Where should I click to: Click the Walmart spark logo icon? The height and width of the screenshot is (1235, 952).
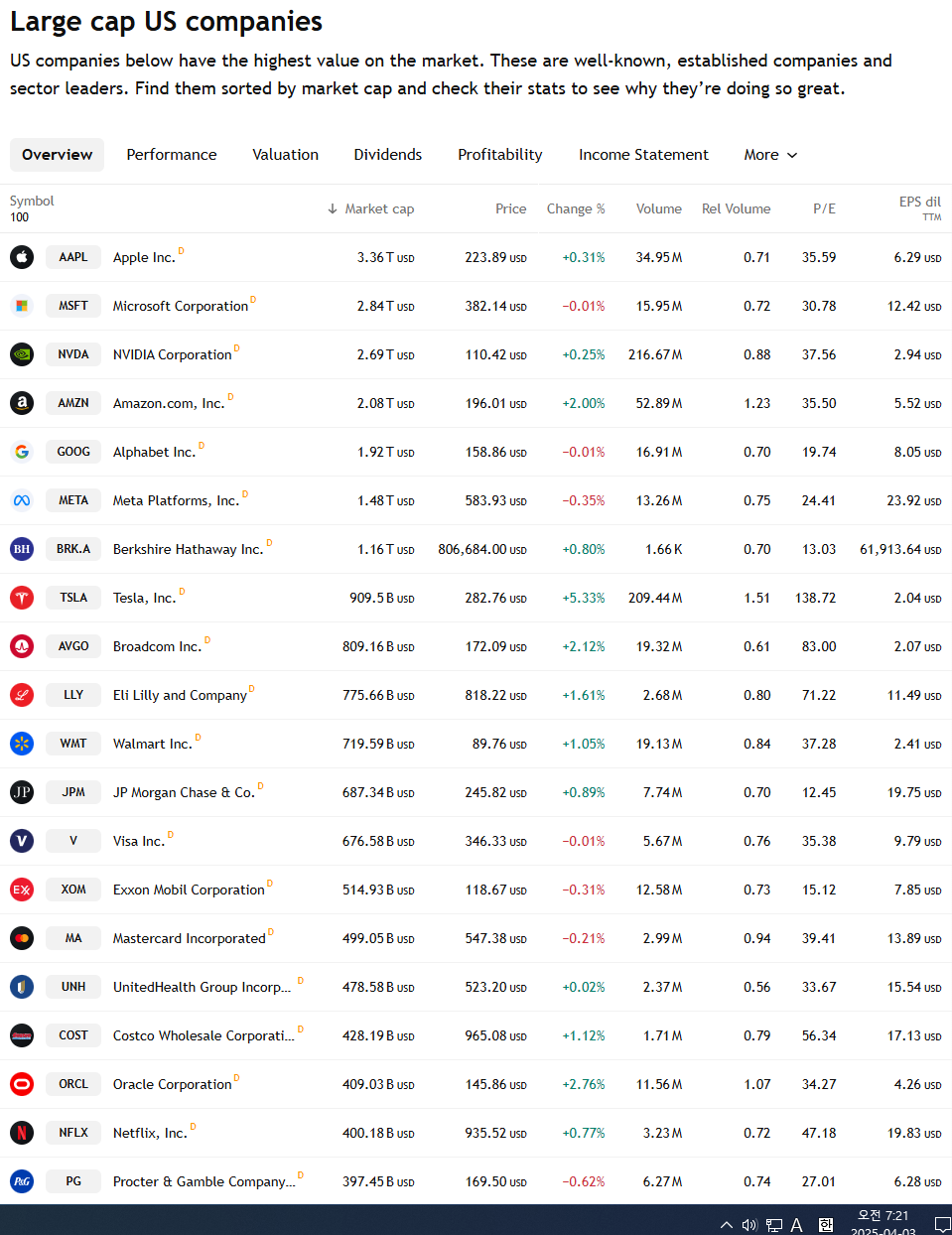pyautogui.click(x=22, y=744)
